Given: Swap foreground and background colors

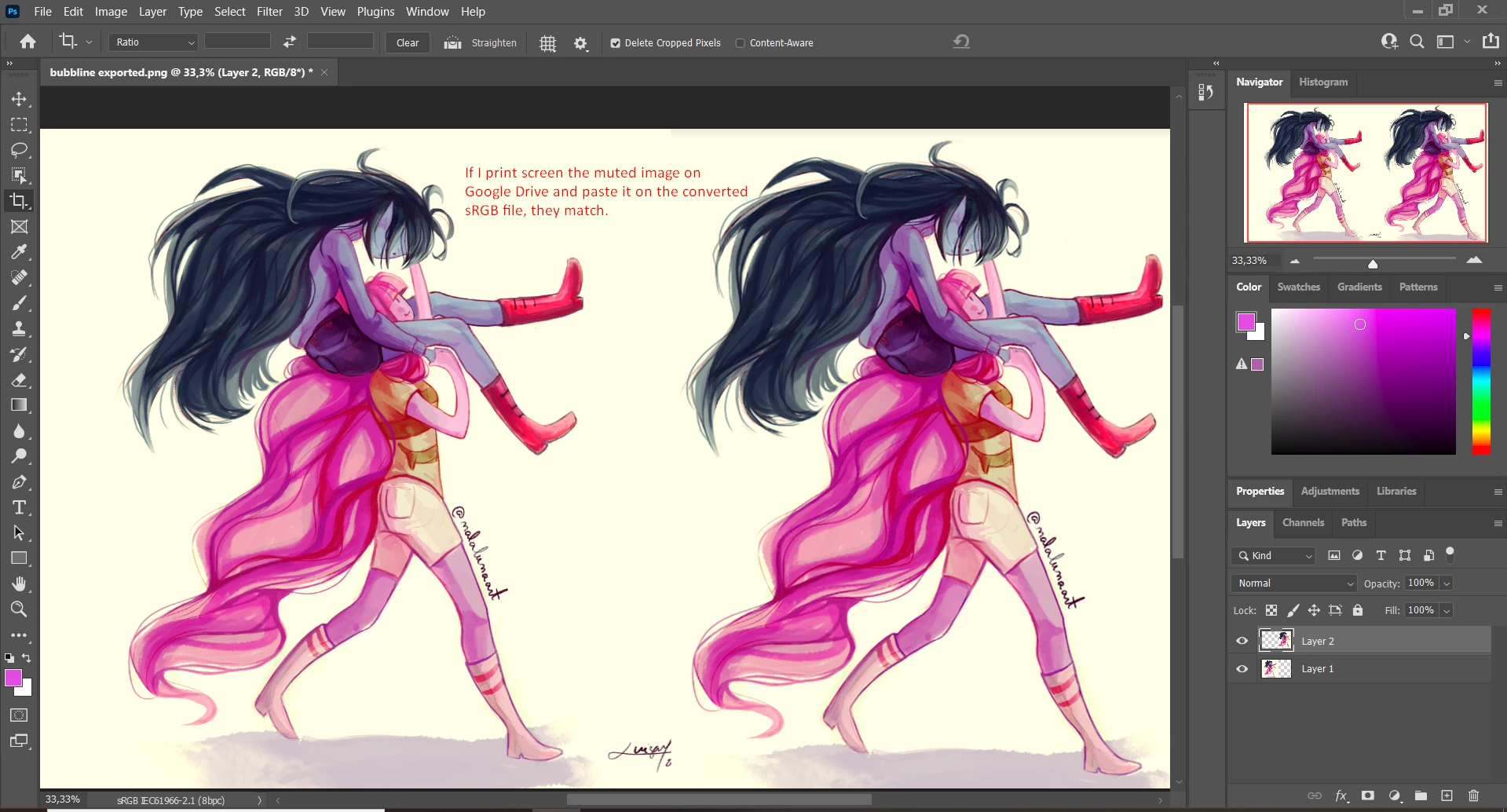Looking at the screenshot, I should (x=27, y=658).
